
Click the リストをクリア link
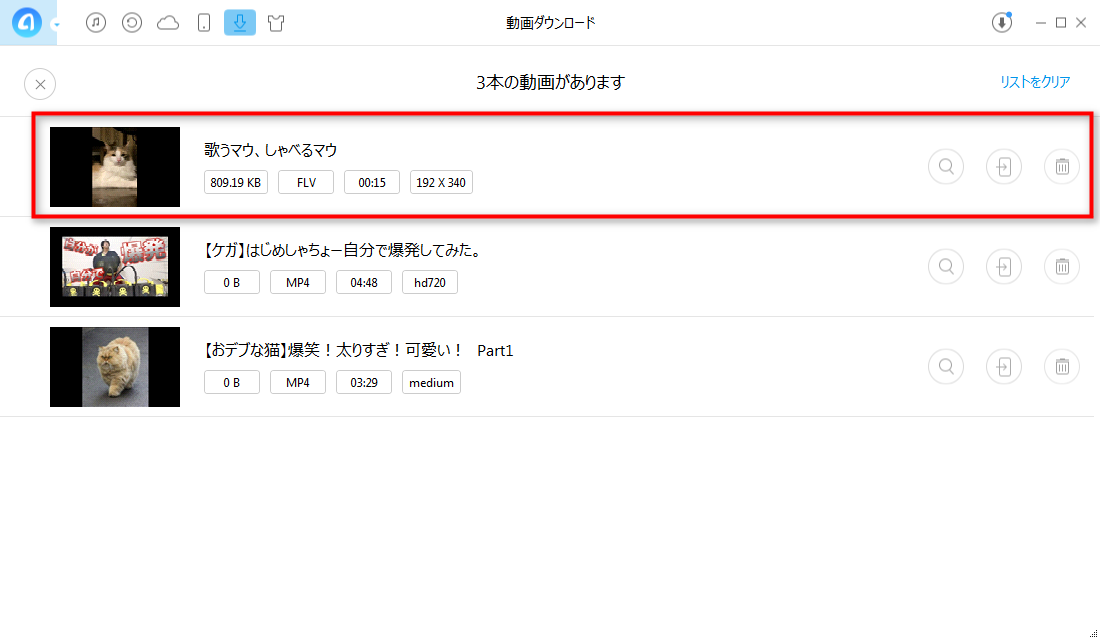tap(1035, 82)
